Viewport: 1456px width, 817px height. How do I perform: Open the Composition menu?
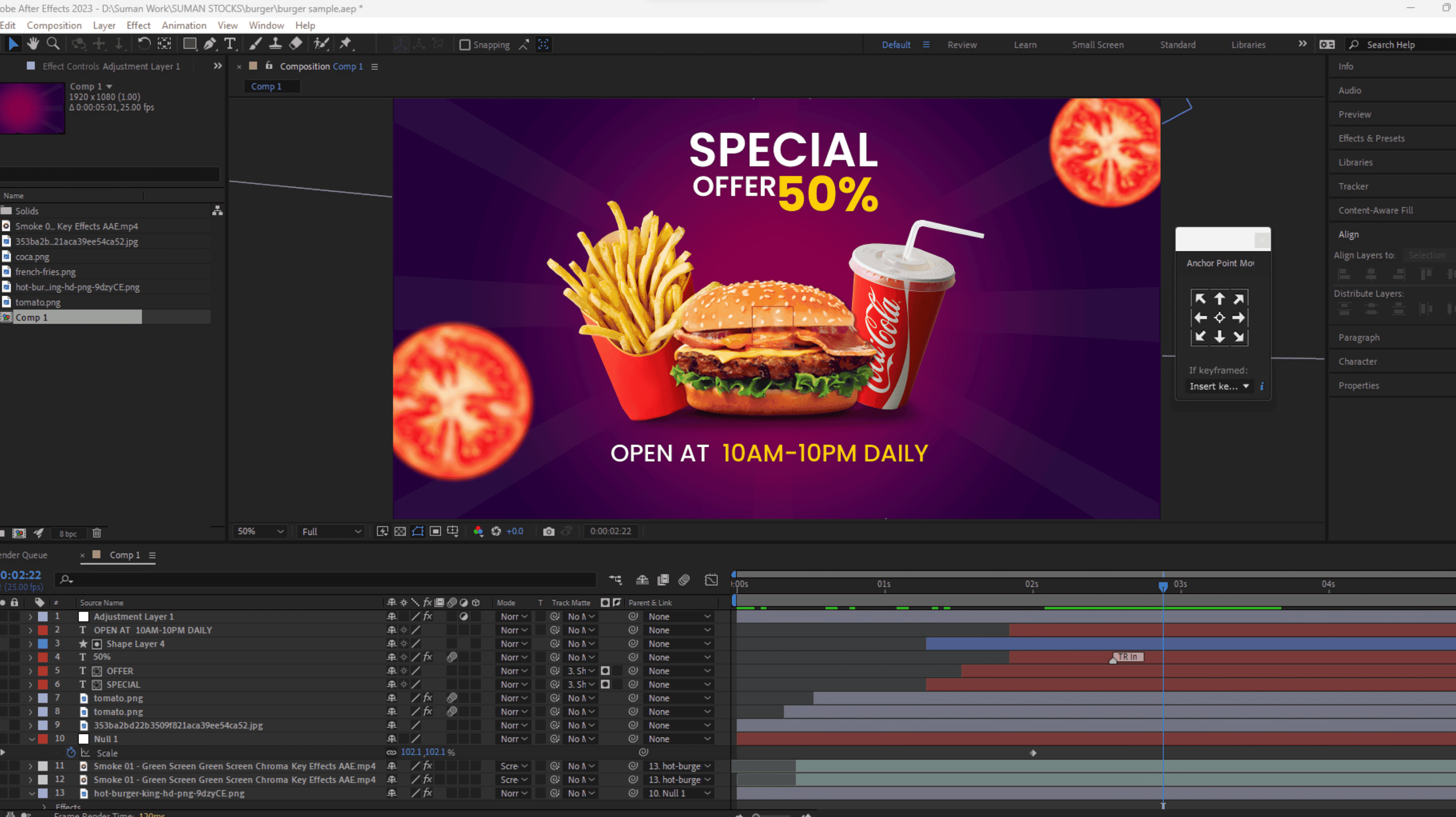[x=54, y=25]
